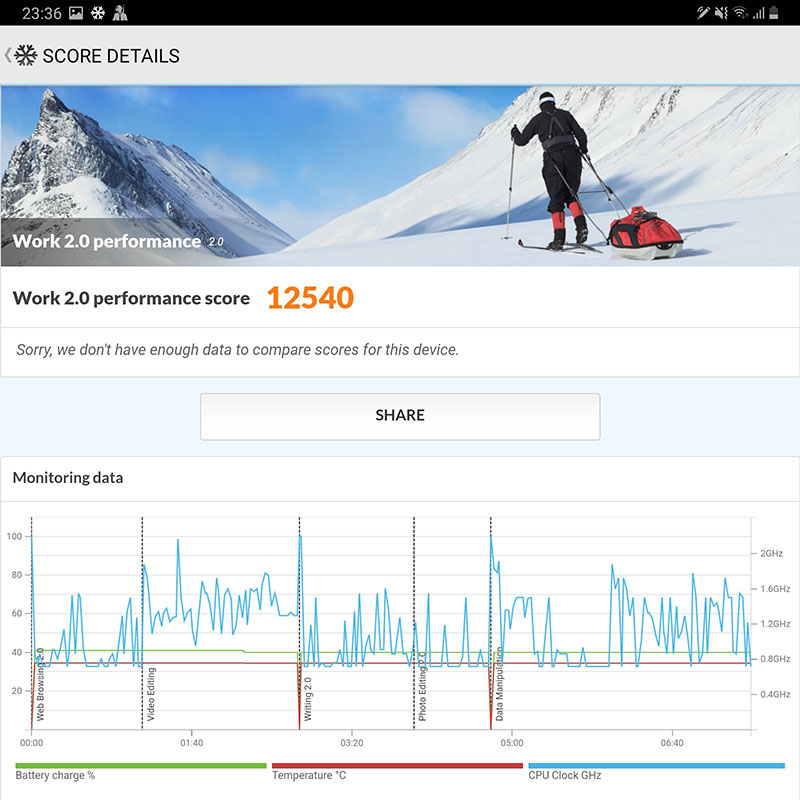The width and height of the screenshot is (800, 800).
Task: Click the SHARE button
Action: tap(400, 416)
